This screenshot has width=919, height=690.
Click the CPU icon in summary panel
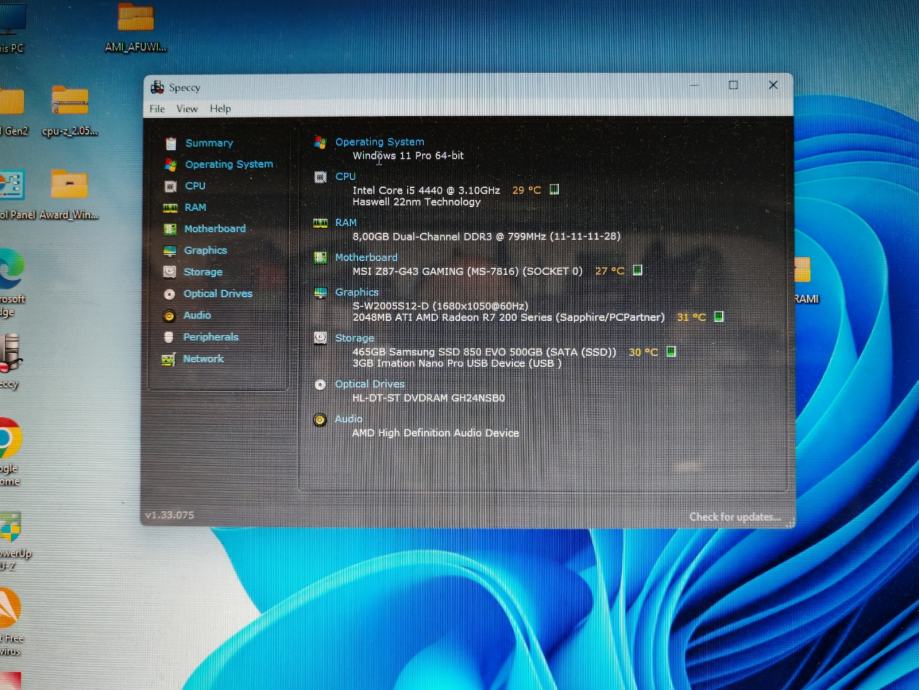point(320,177)
